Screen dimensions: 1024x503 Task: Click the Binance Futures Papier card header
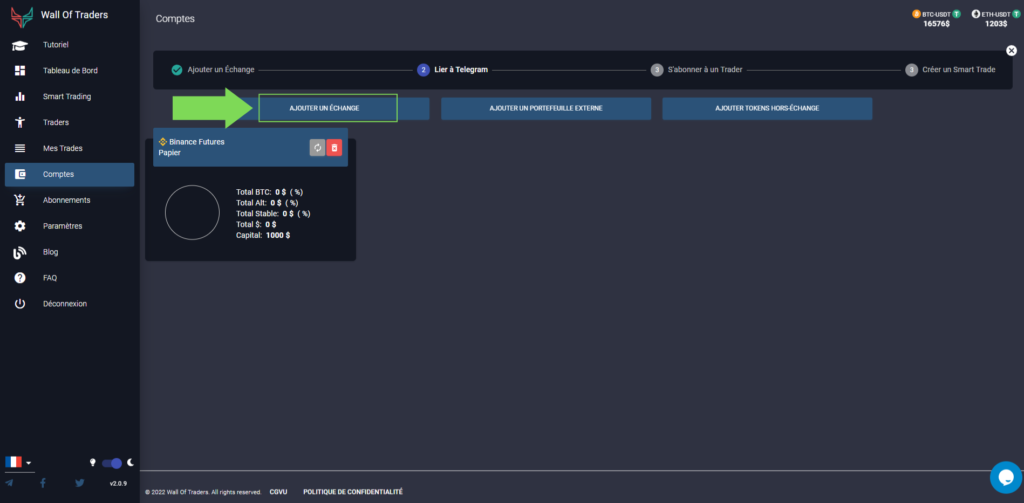pos(251,147)
